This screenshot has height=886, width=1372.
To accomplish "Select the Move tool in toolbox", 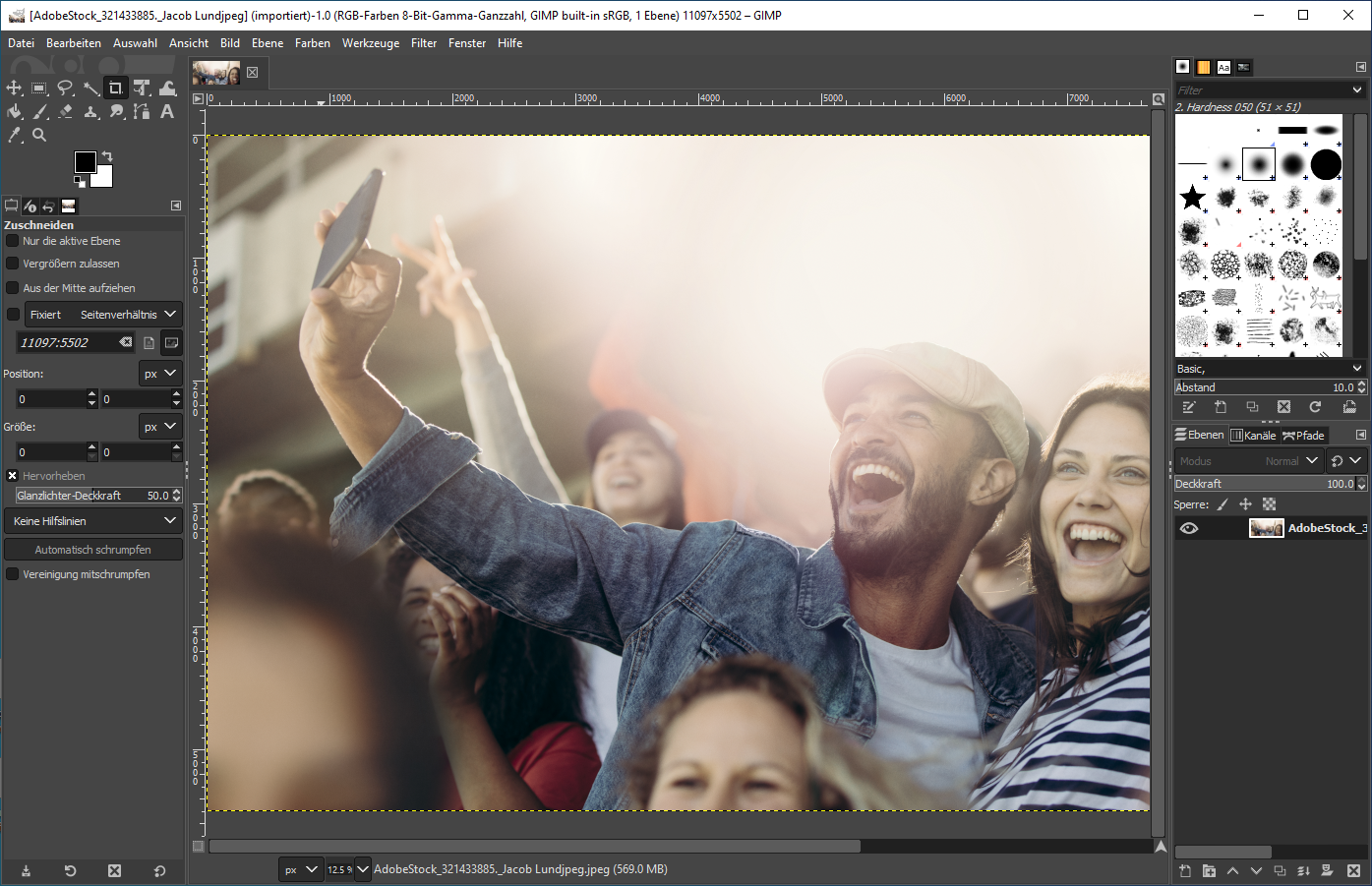I will [14, 89].
